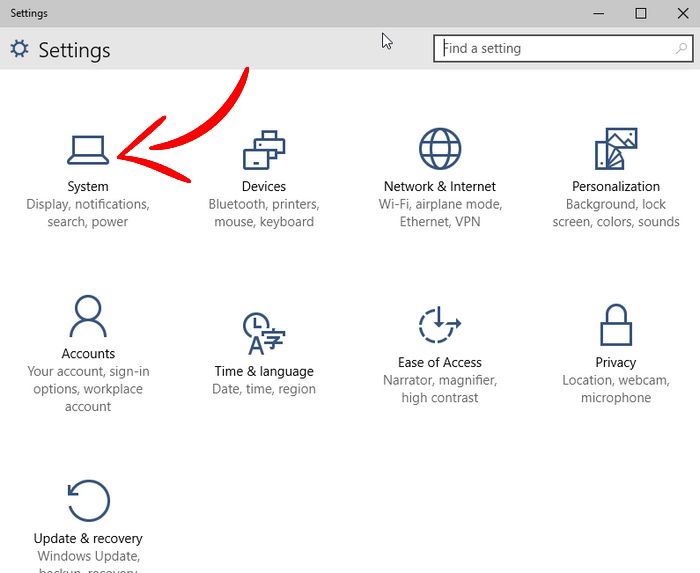Minimize the Settings window

point(599,13)
